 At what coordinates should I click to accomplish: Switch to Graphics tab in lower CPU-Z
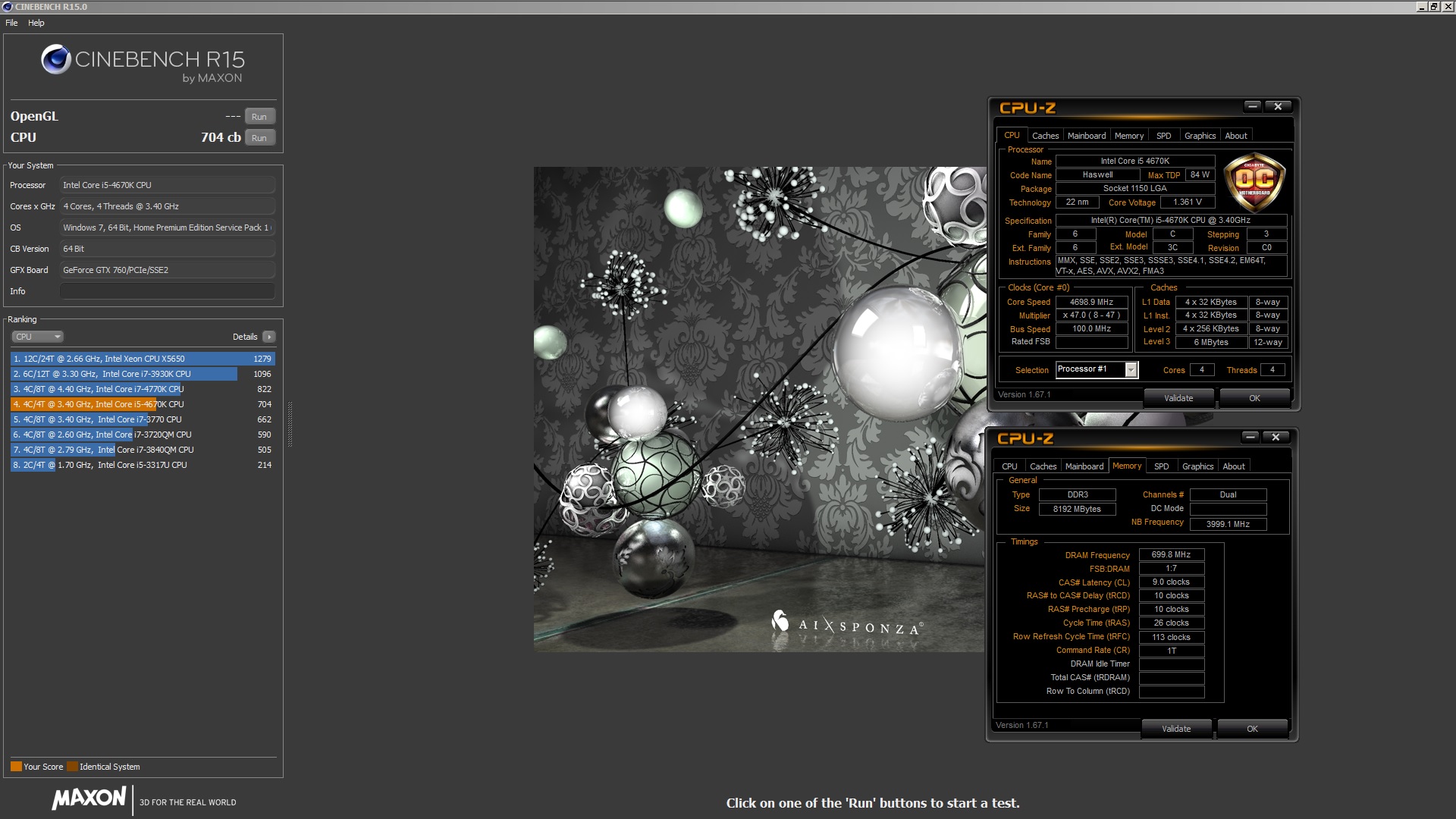click(x=1197, y=466)
